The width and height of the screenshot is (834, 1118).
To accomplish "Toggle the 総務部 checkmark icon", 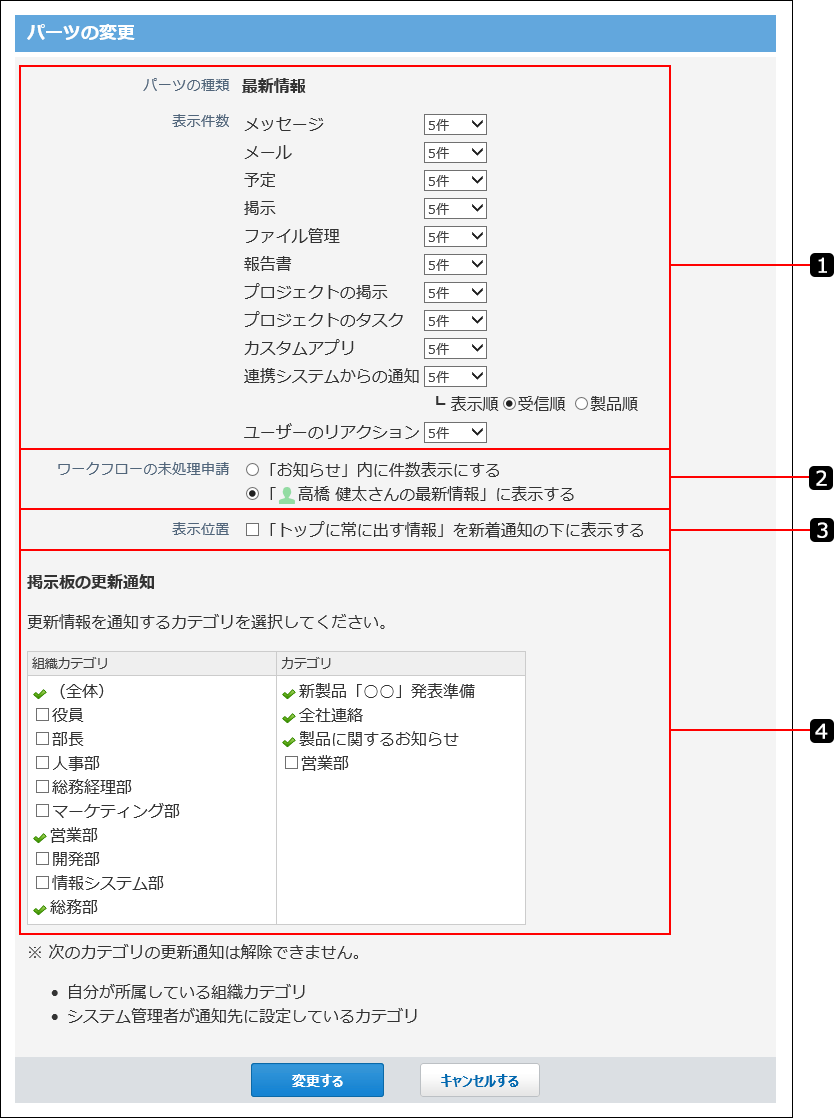I will tap(40, 909).
